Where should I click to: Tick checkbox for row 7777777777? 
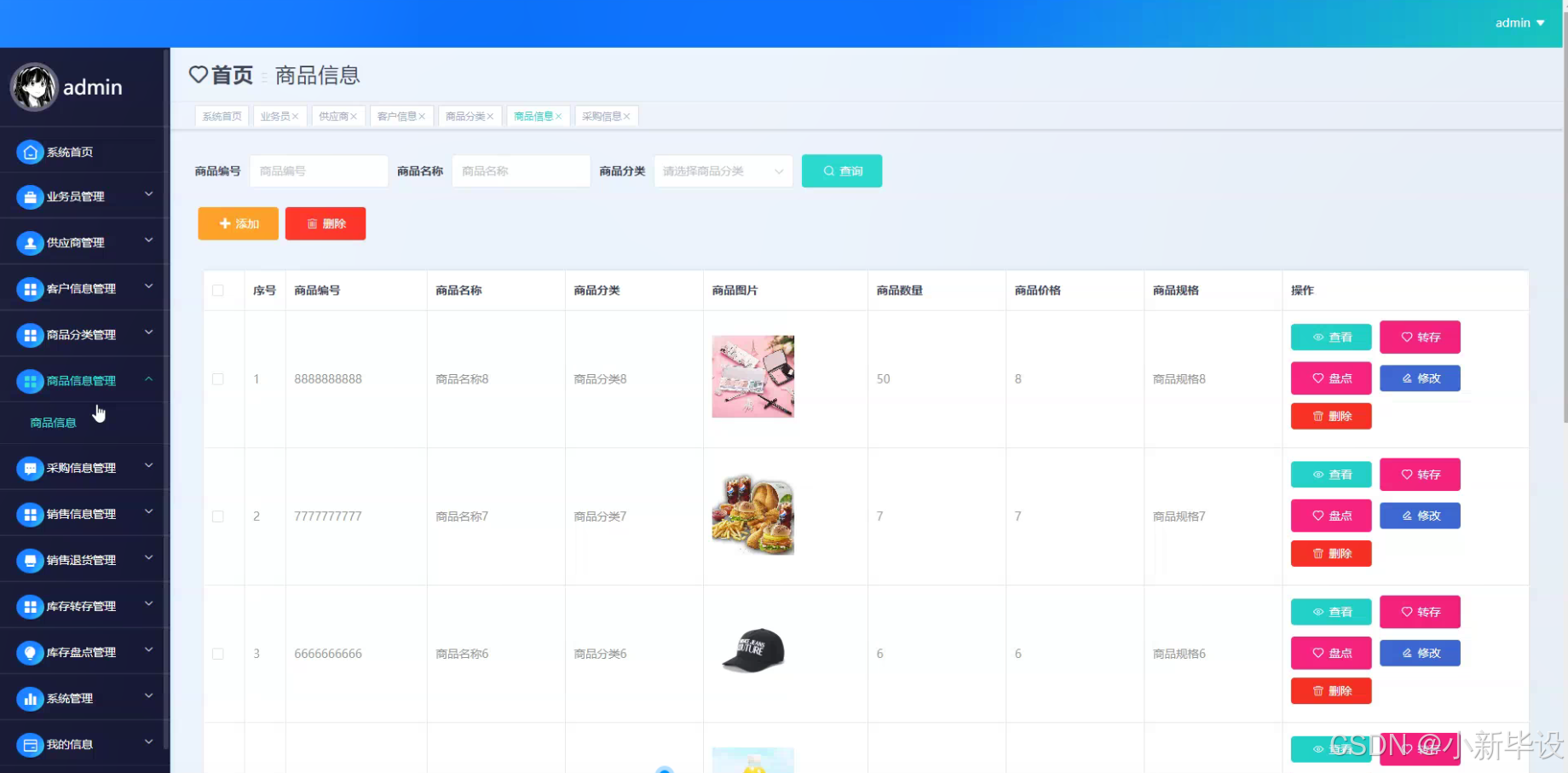click(x=218, y=516)
